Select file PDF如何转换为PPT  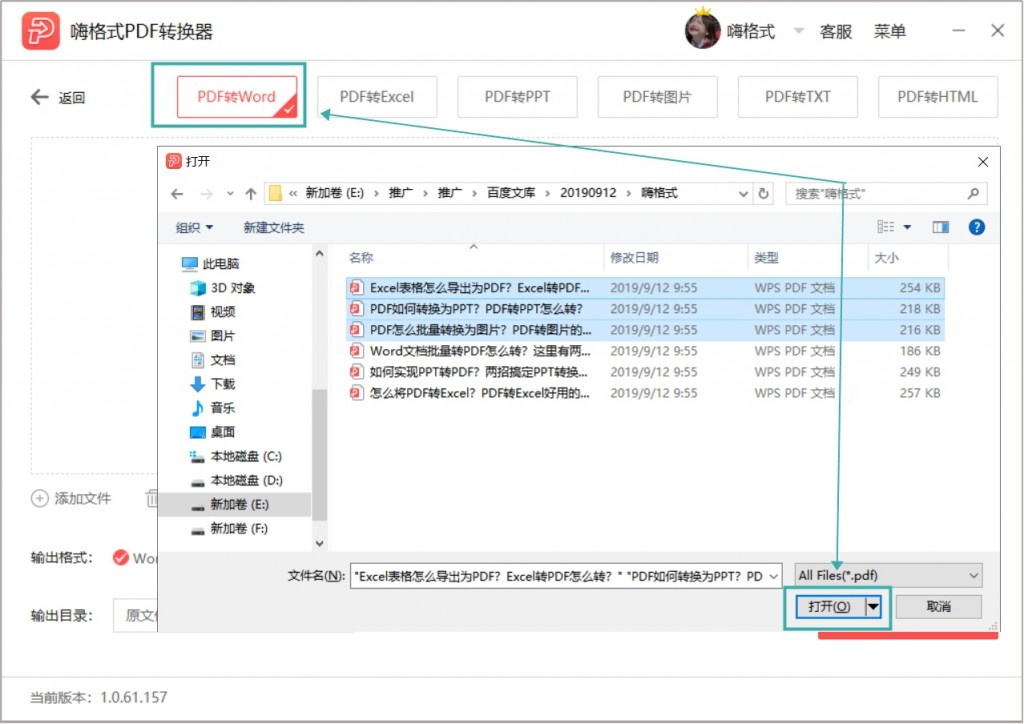click(645, 309)
